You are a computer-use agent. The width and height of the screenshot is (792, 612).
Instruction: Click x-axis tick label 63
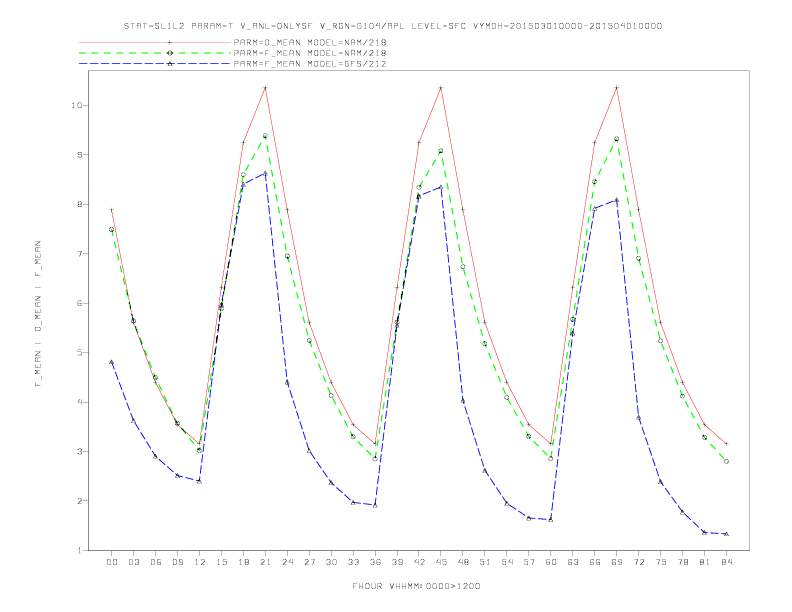[x=573, y=562]
